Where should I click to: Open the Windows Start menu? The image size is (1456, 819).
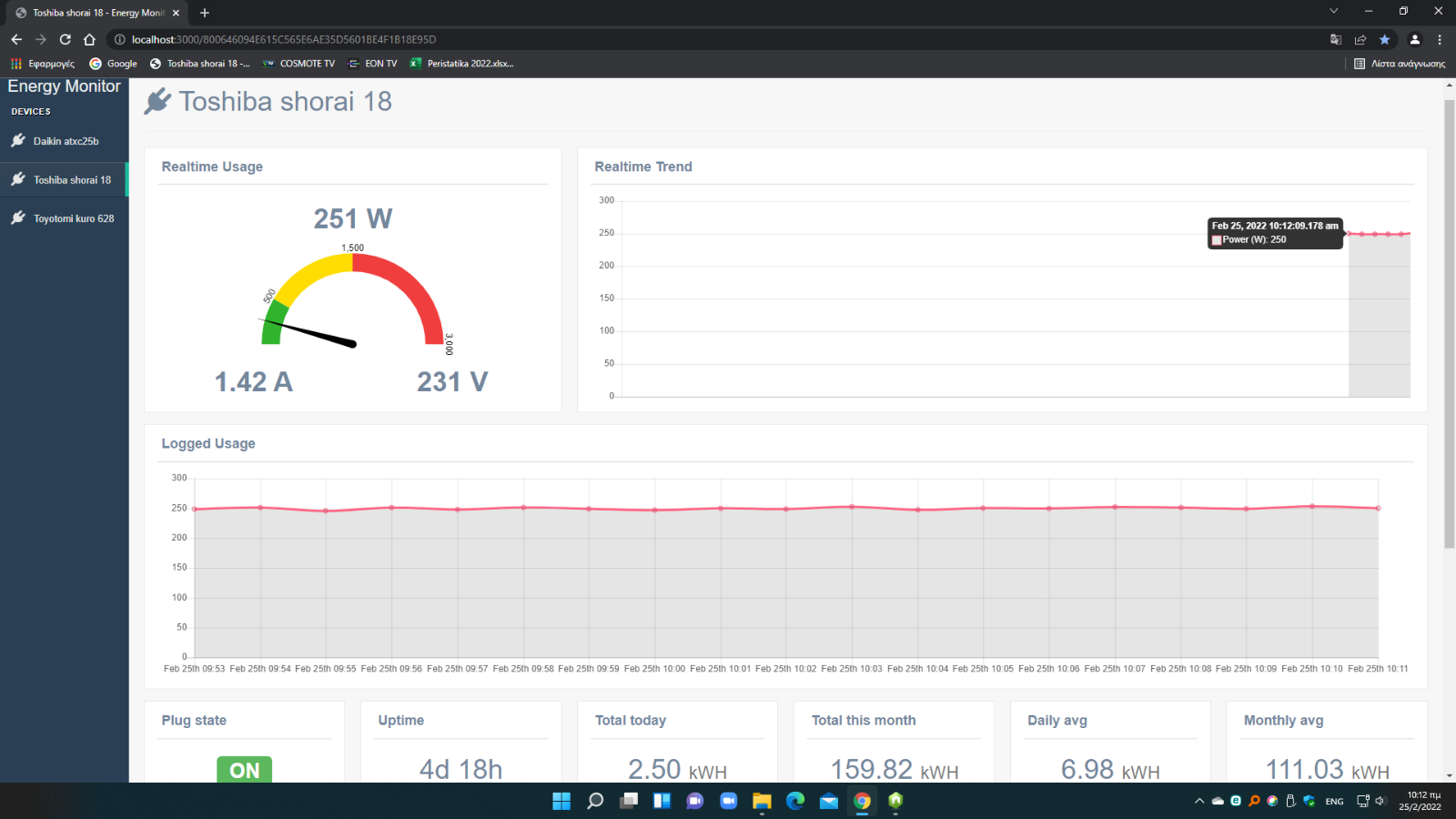(x=561, y=801)
